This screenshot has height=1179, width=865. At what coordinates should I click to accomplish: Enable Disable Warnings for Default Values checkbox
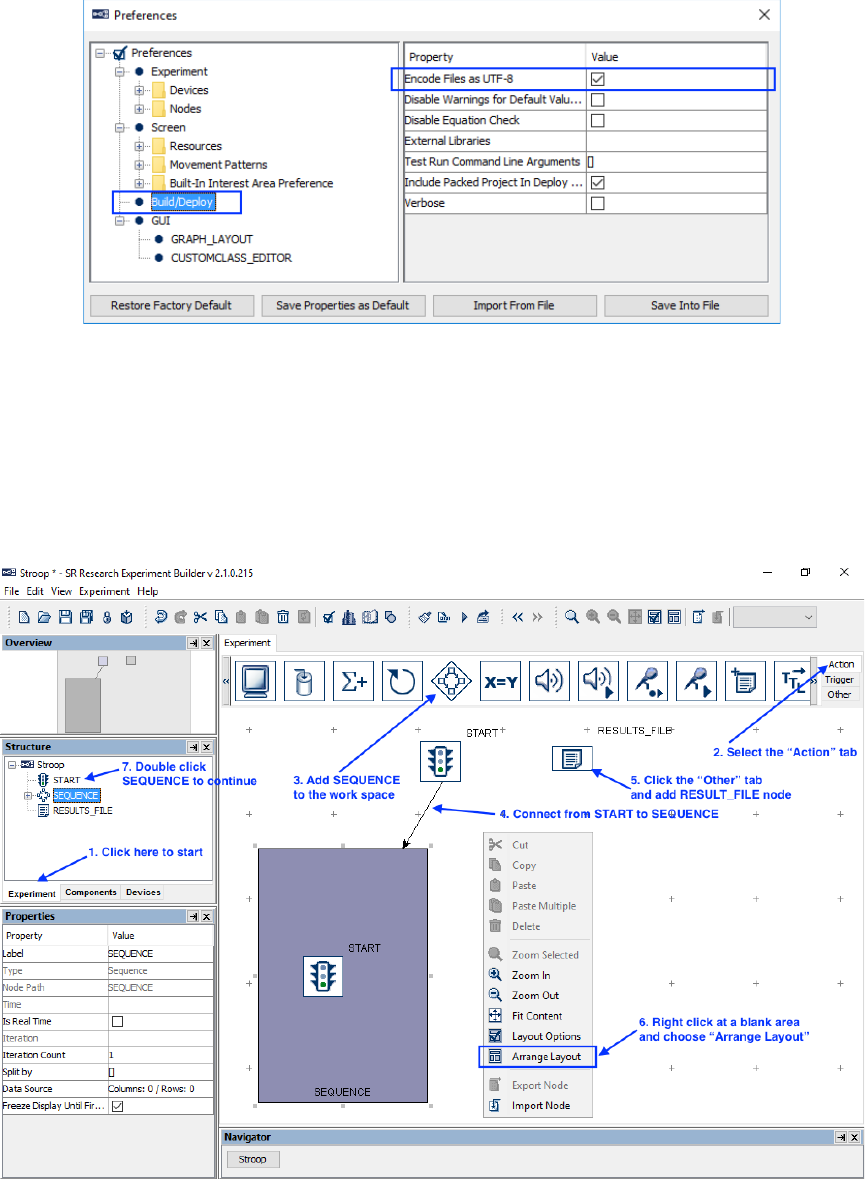tap(597, 100)
